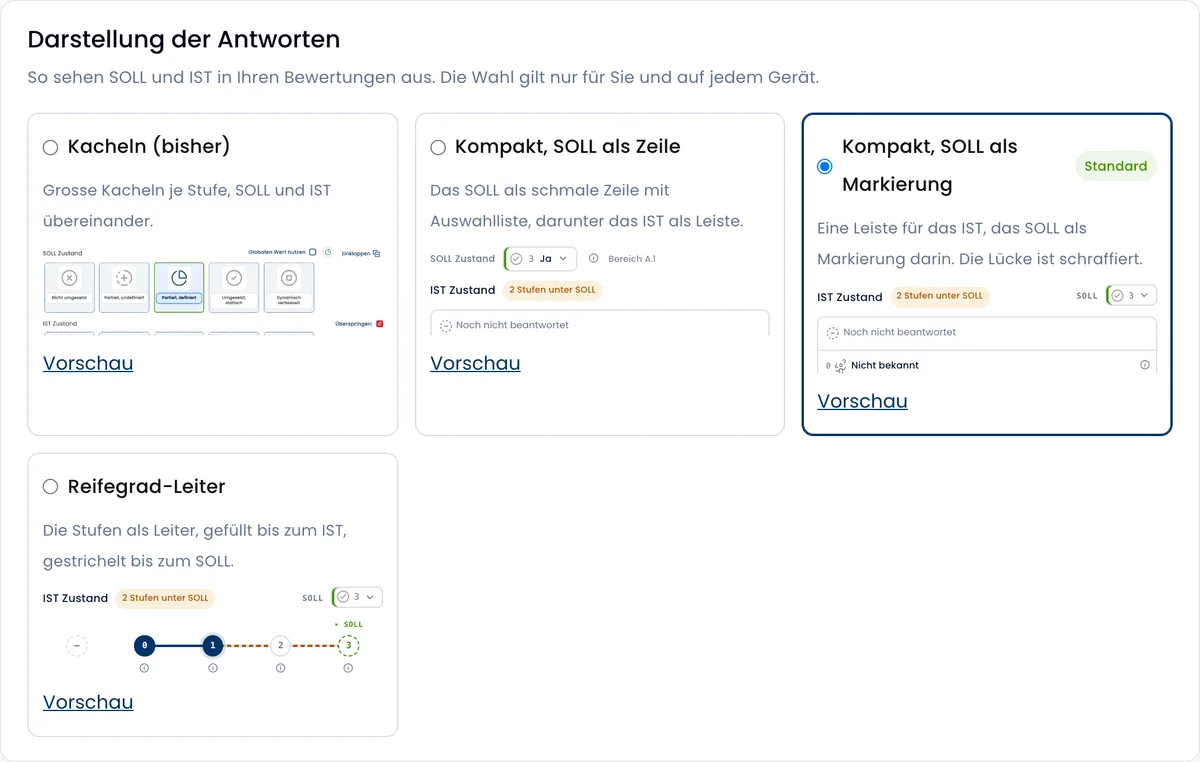Screen dimensions: 1200x762
Task: Click 'Noch nicht beantwortet' in the 'SOLL als Markierung' card
Action: pyautogui.click(x=987, y=332)
